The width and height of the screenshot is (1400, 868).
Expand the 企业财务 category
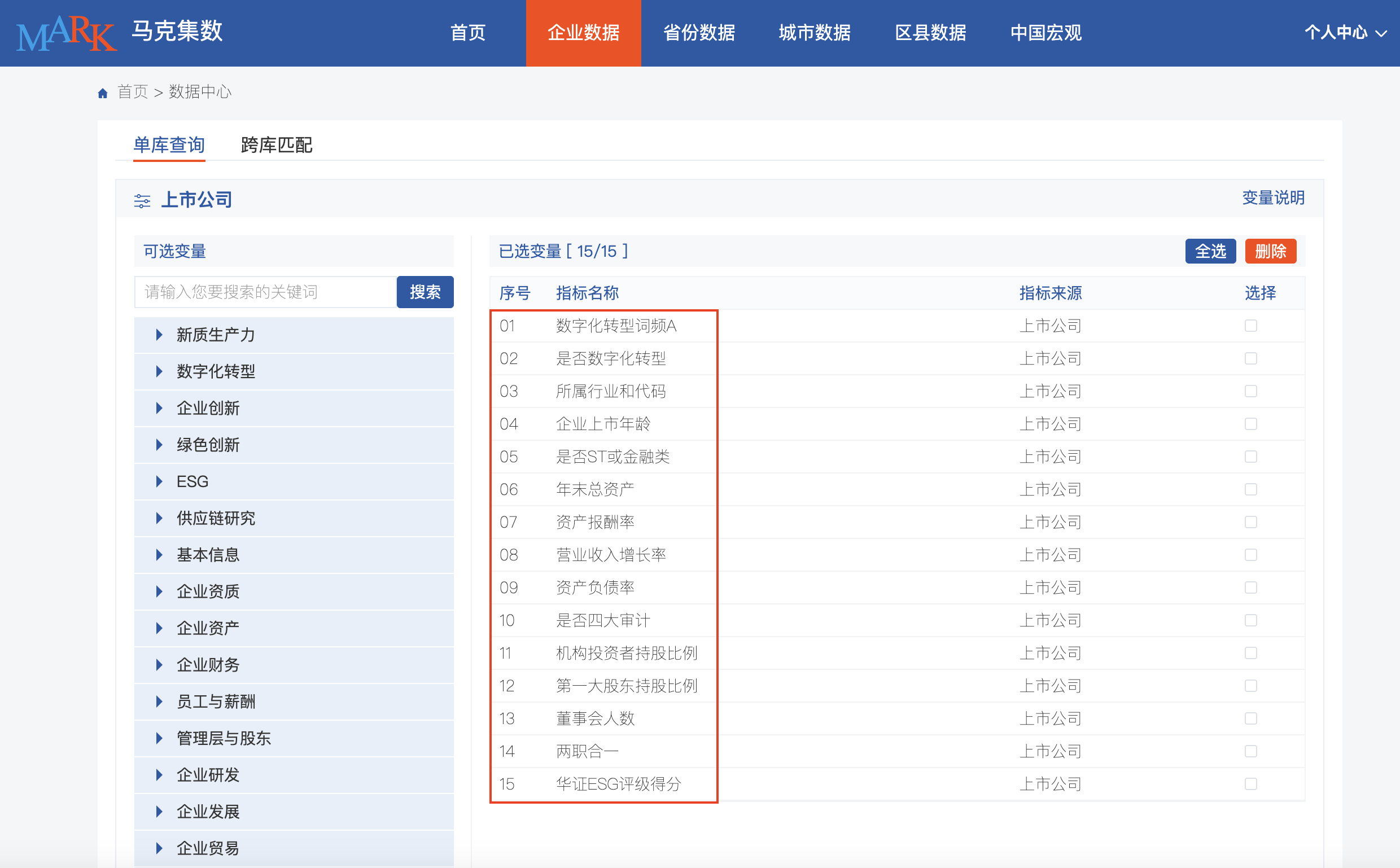(x=294, y=665)
